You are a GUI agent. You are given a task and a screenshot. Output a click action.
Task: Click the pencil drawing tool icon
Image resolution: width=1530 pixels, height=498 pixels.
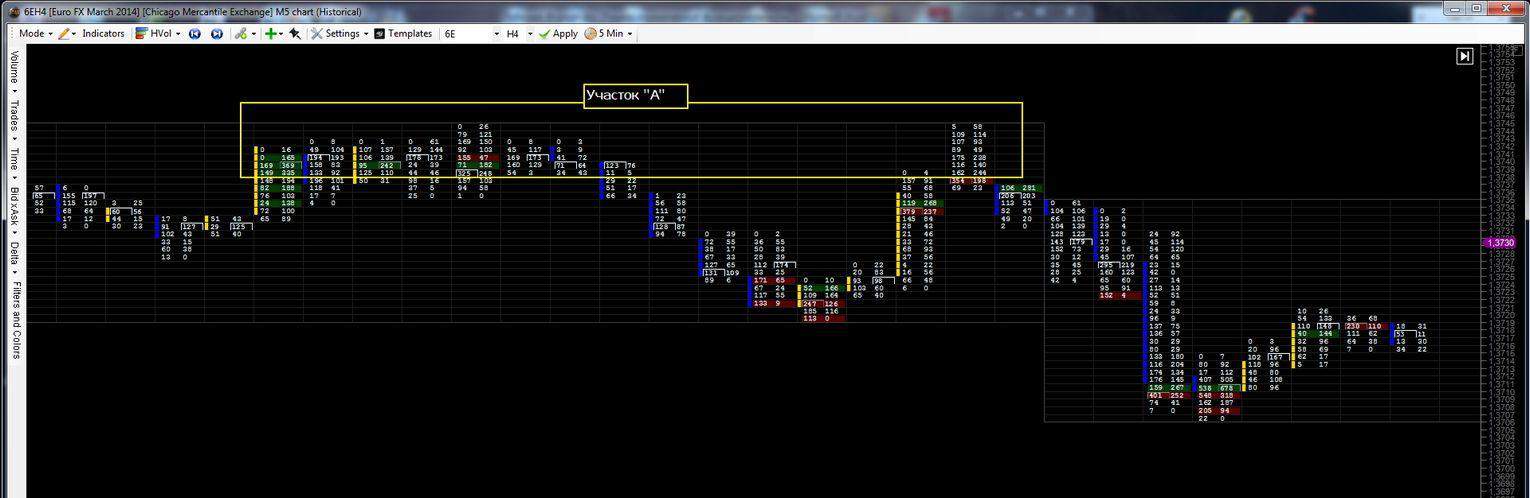pos(64,33)
